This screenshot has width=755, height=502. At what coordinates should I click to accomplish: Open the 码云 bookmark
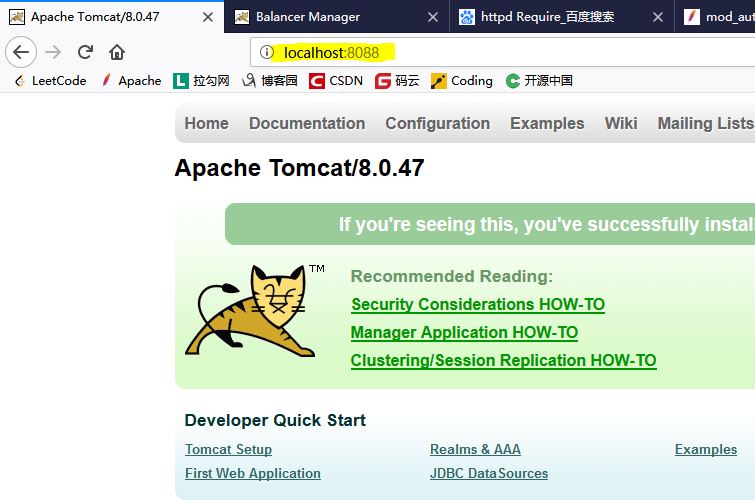(x=397, y=81)
